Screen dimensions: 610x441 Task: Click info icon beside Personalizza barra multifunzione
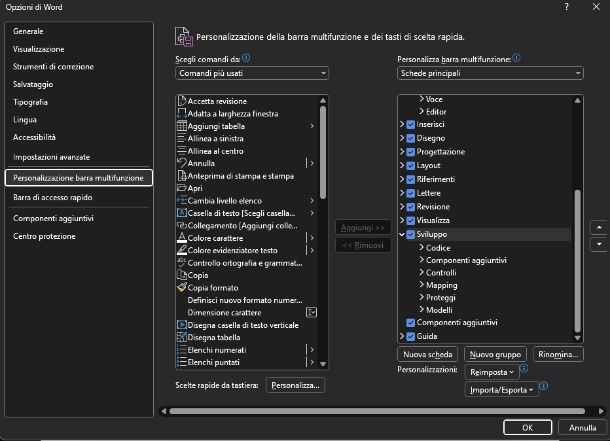click(516, 58)
